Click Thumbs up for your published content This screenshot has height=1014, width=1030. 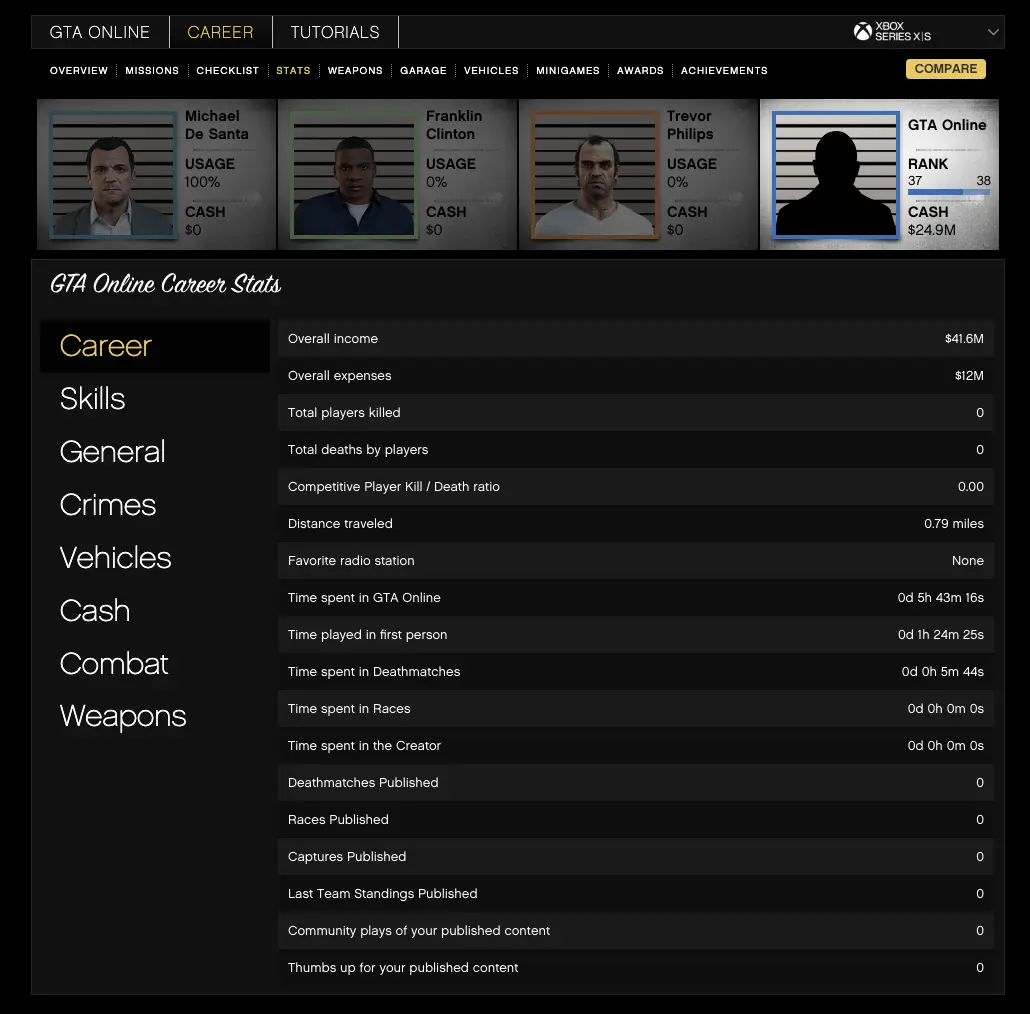coord(403,967)
